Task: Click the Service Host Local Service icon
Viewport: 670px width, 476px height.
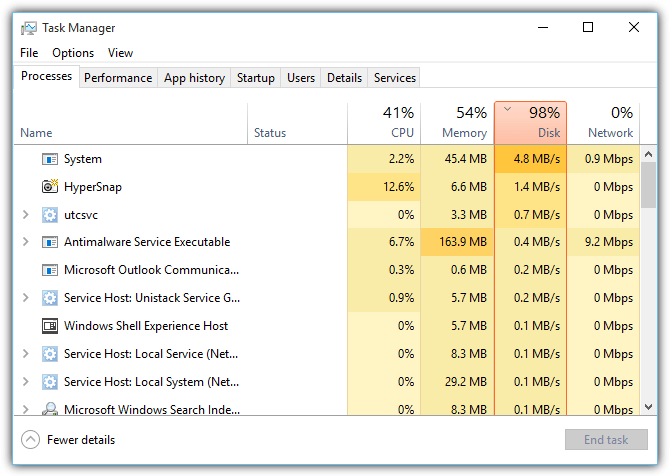Action: pyautogui.click(x=50, y=354)
